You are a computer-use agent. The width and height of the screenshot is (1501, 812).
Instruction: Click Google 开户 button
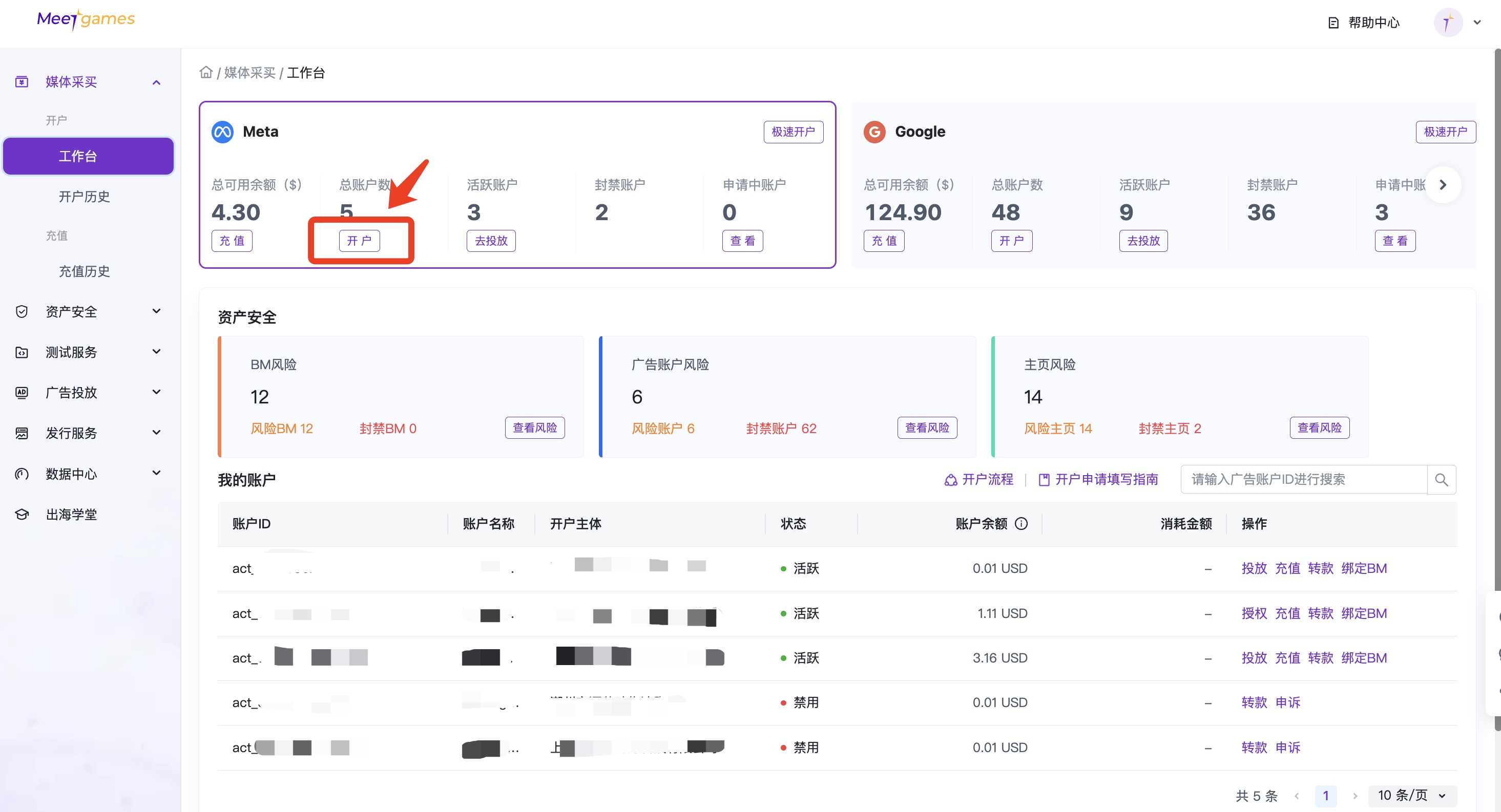1012,241
